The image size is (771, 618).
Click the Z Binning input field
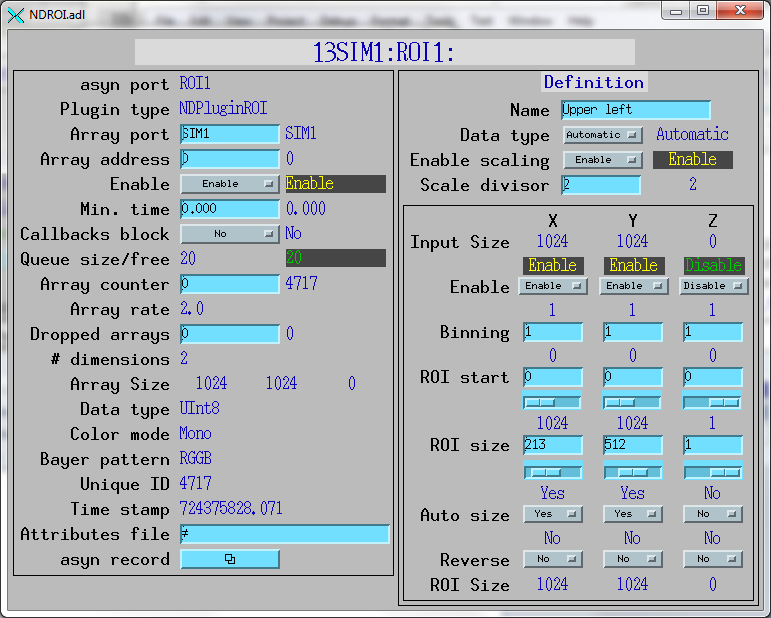tap(713, 332)
